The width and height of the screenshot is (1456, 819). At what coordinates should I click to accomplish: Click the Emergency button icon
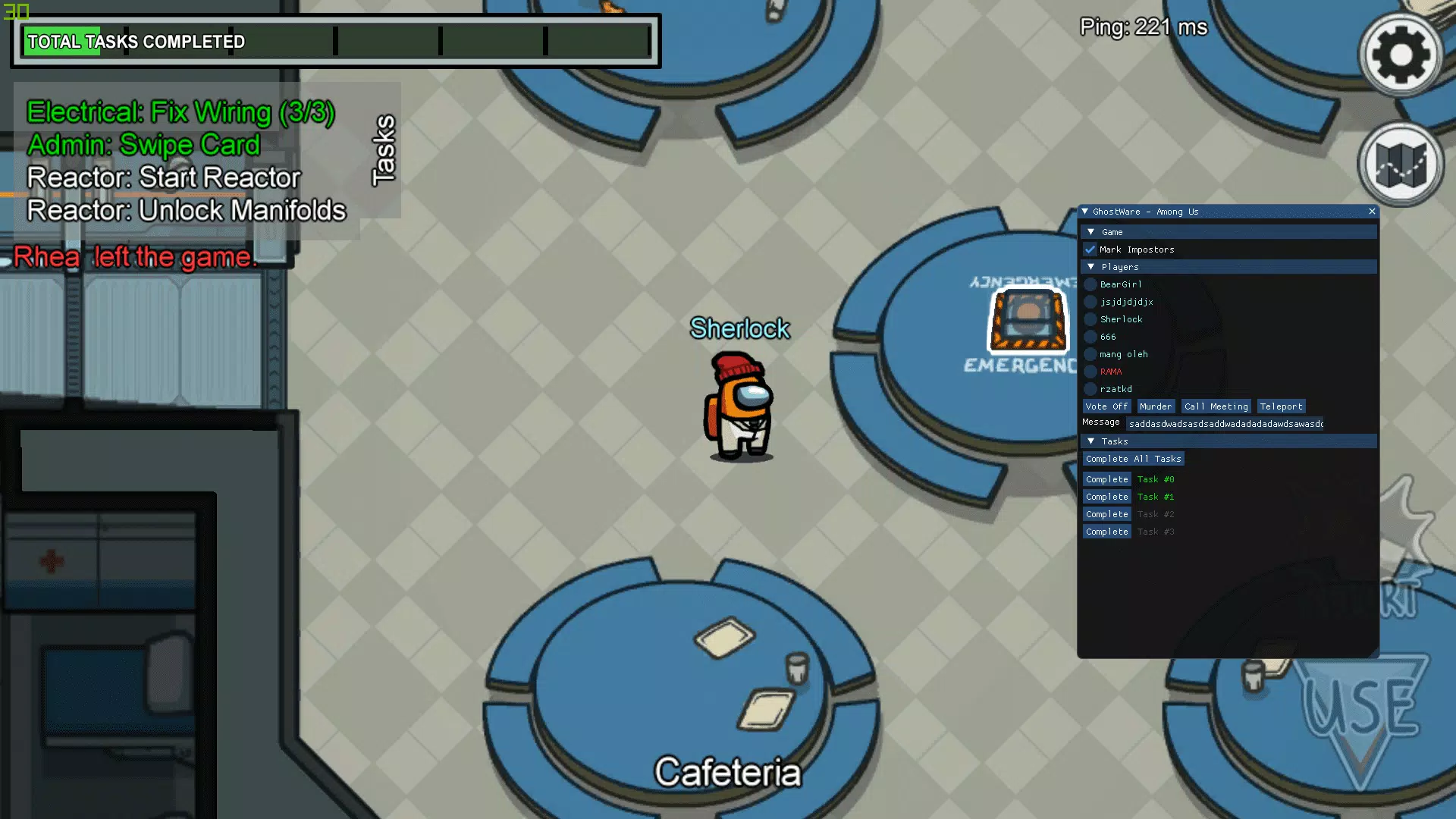coord(1027,319)
